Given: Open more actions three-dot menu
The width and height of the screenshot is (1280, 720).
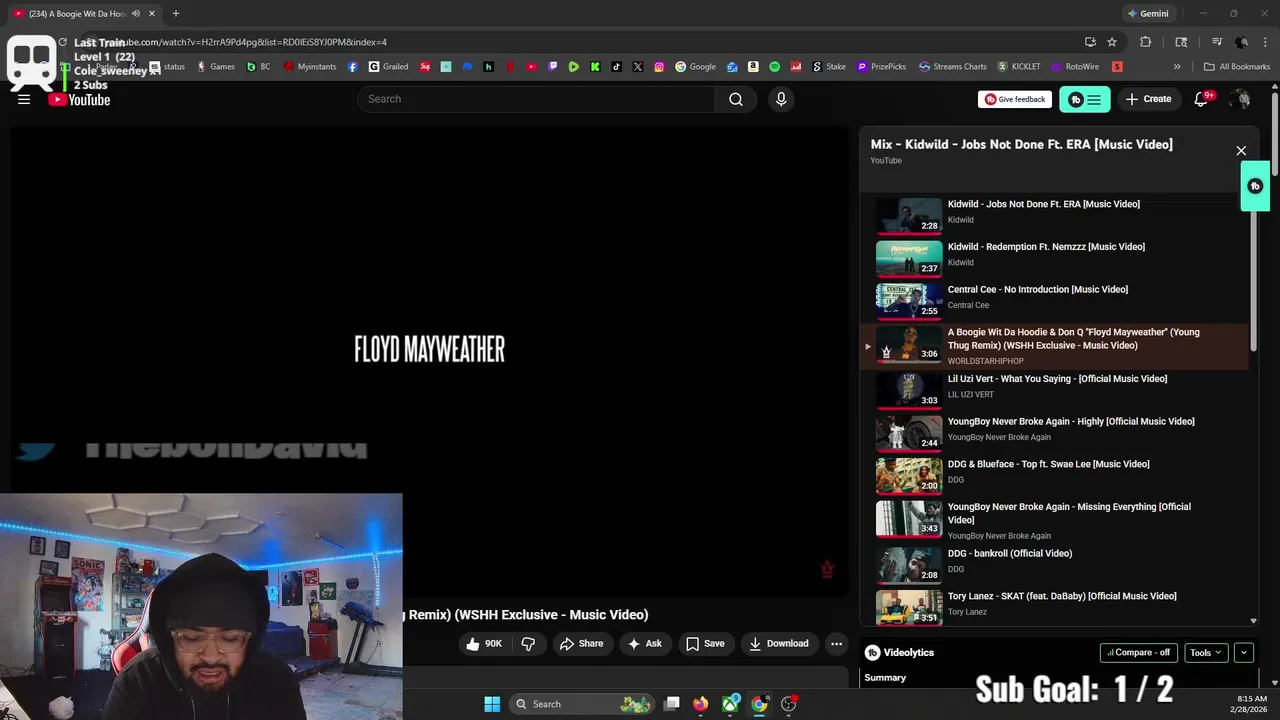Looking at the screenshot, I should [x=837, y=644].
